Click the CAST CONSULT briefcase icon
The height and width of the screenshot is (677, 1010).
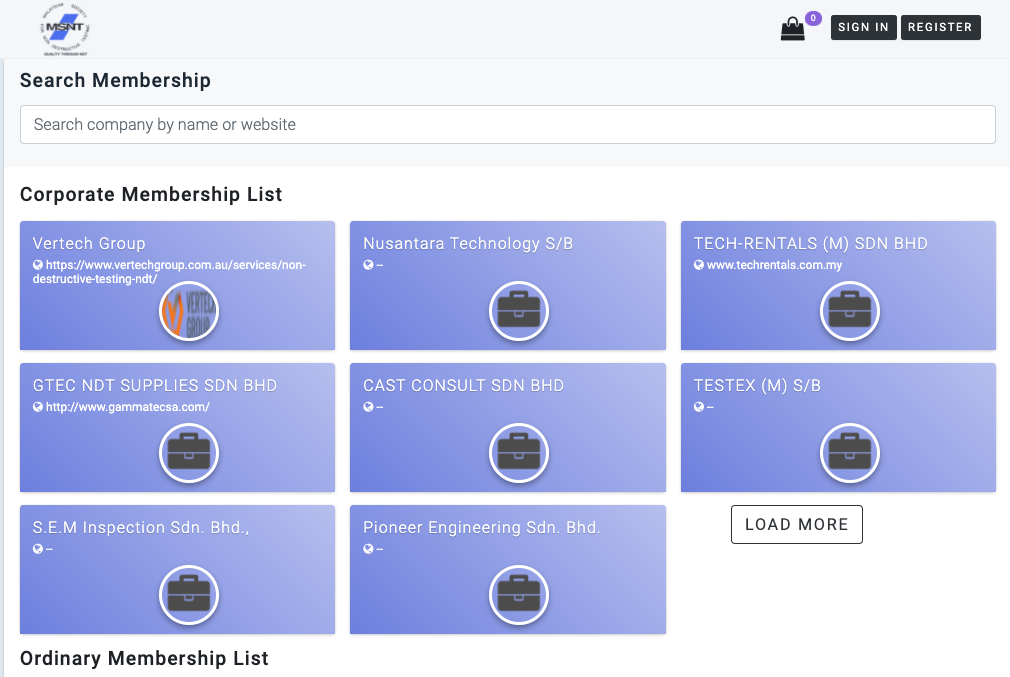click(519, 453)
